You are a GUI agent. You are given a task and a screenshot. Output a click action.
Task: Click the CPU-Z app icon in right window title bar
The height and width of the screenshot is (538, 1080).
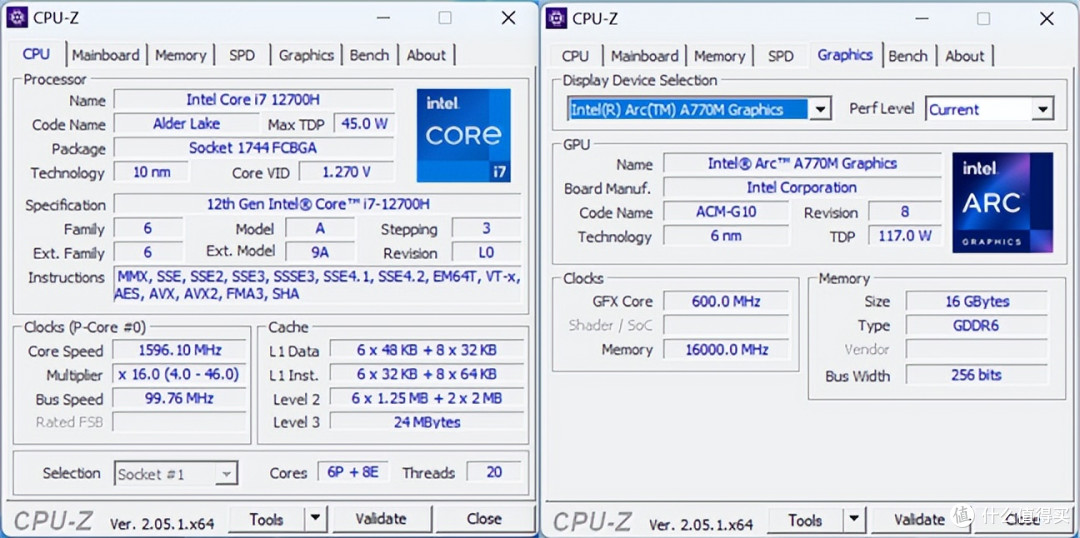(x=556, y=17)
